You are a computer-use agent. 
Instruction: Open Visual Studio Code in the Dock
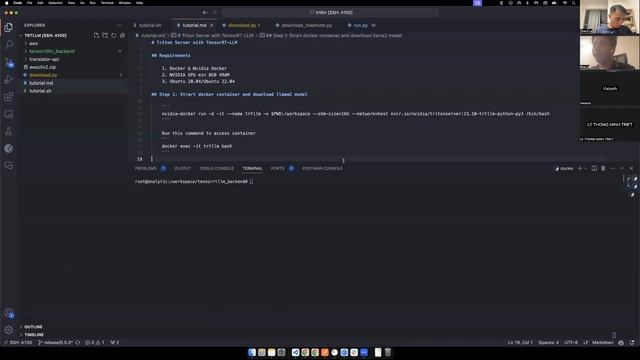[x=295, y=352]
